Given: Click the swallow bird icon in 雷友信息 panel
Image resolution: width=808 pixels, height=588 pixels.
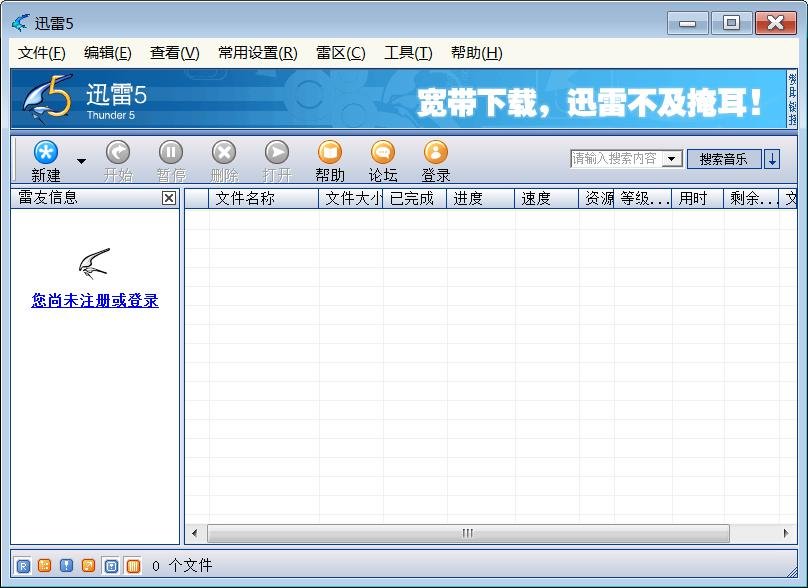Looking at the screenshot, I should coord(94,263).
